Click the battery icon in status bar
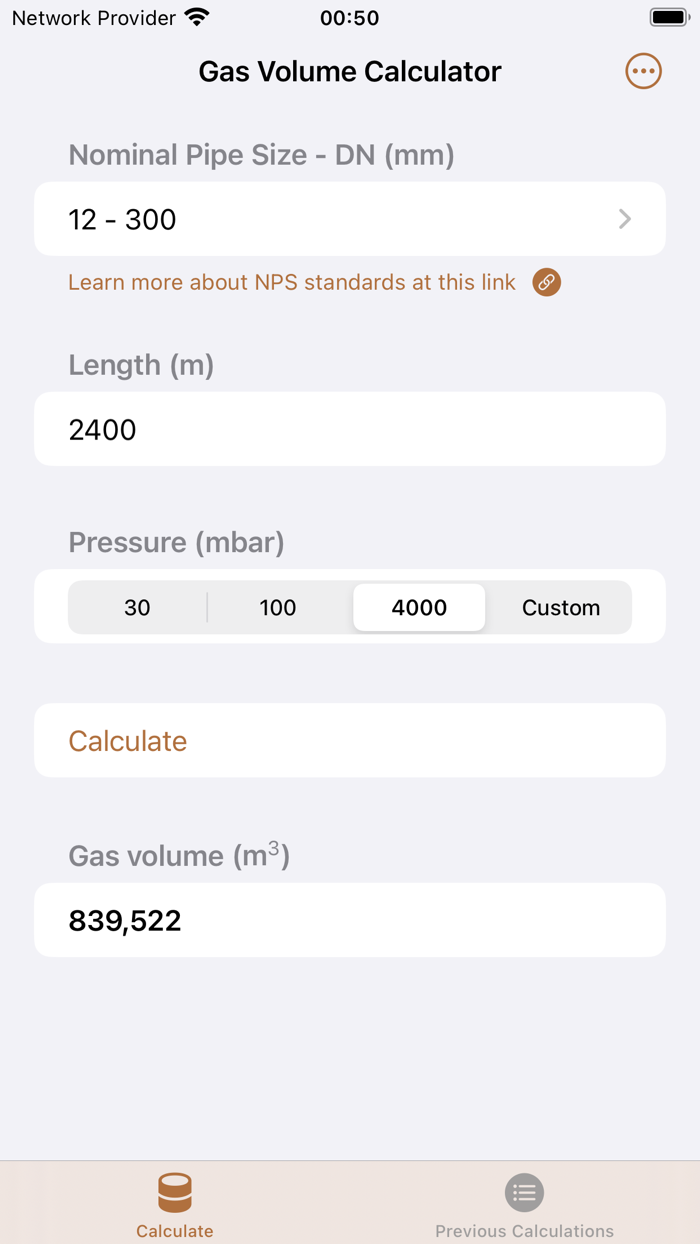Image resolution: width=700 pixels, height=1244 pixels. click(668, 17)
